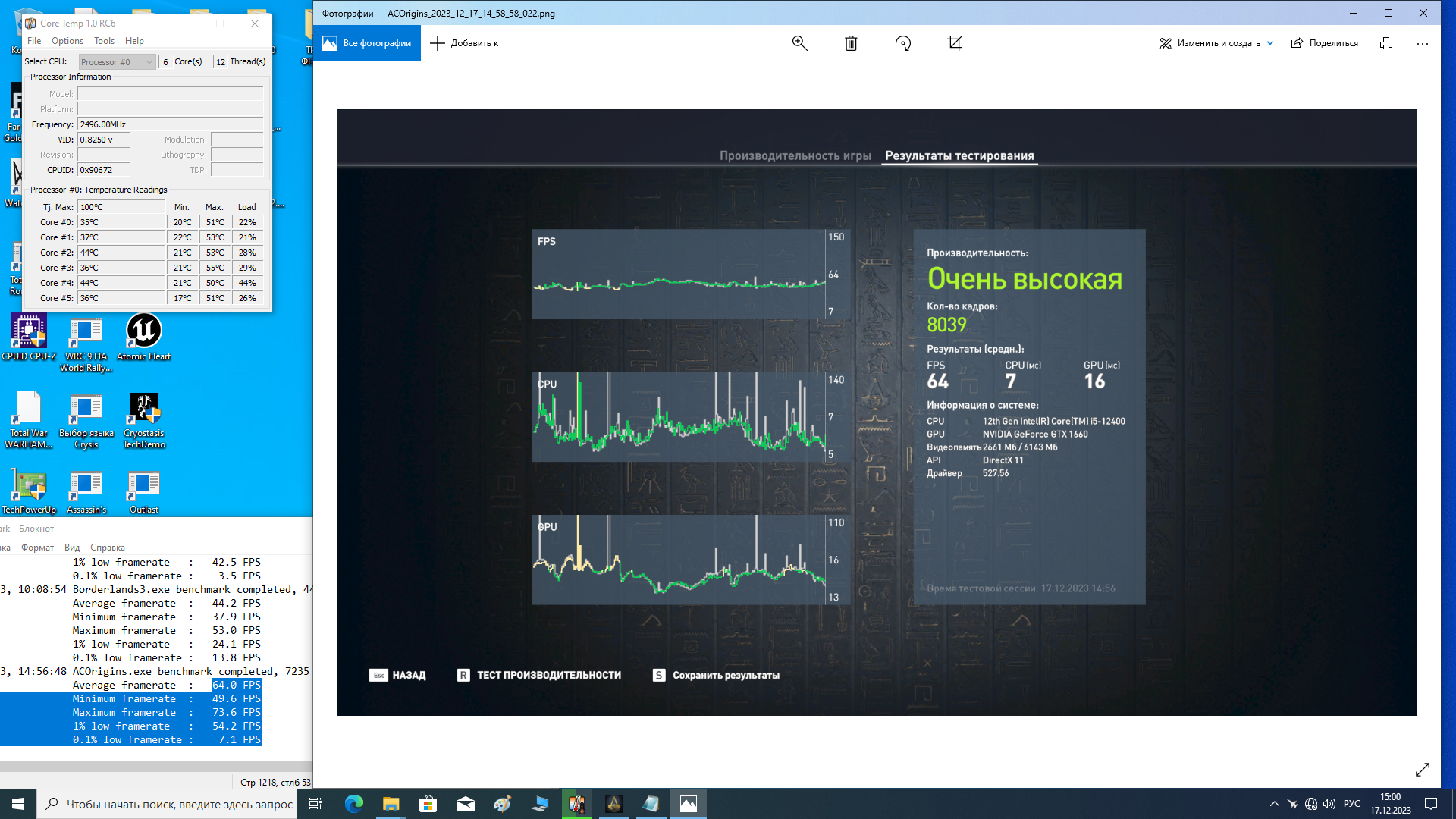Open the Options menu in Core Temp
1456x819 pixels.
coord(67,41)
